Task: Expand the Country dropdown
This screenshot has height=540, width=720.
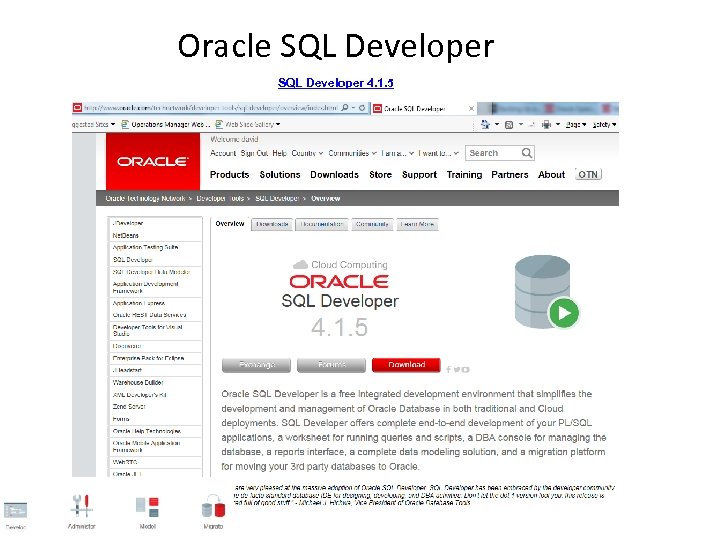Action: click(307, 153)
